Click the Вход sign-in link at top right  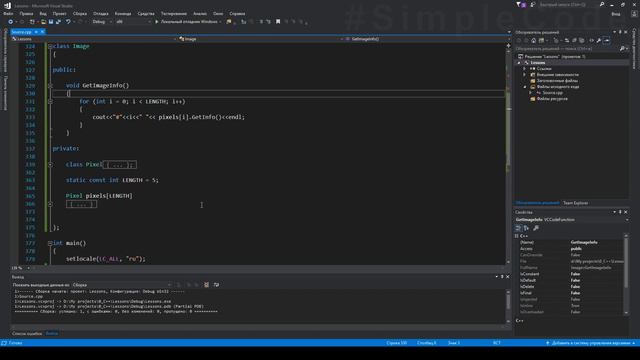pyautogui.click(x=616, y=13)
